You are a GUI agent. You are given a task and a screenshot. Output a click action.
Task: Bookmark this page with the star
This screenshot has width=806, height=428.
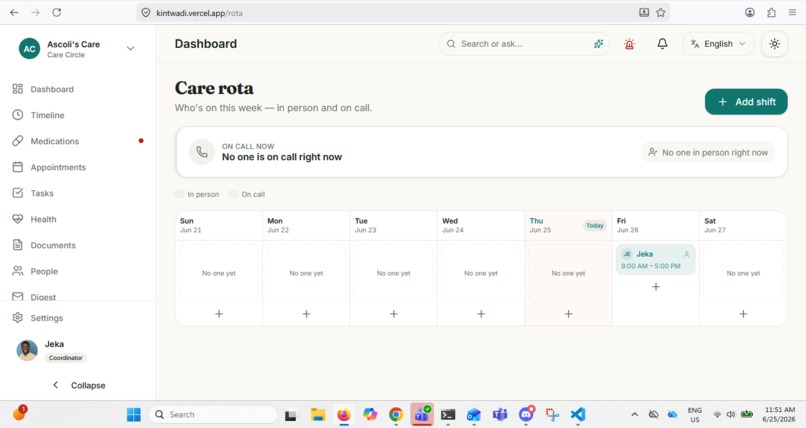point(661,13)
